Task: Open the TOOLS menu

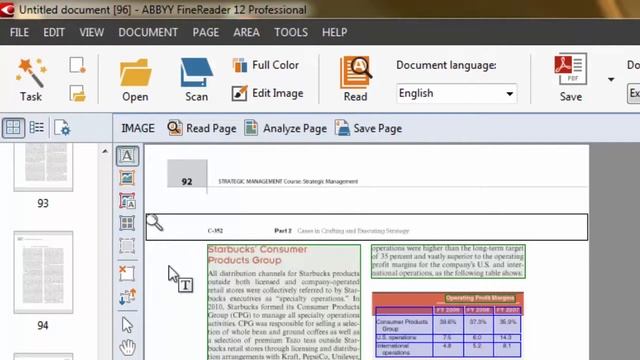Action: 291,32
